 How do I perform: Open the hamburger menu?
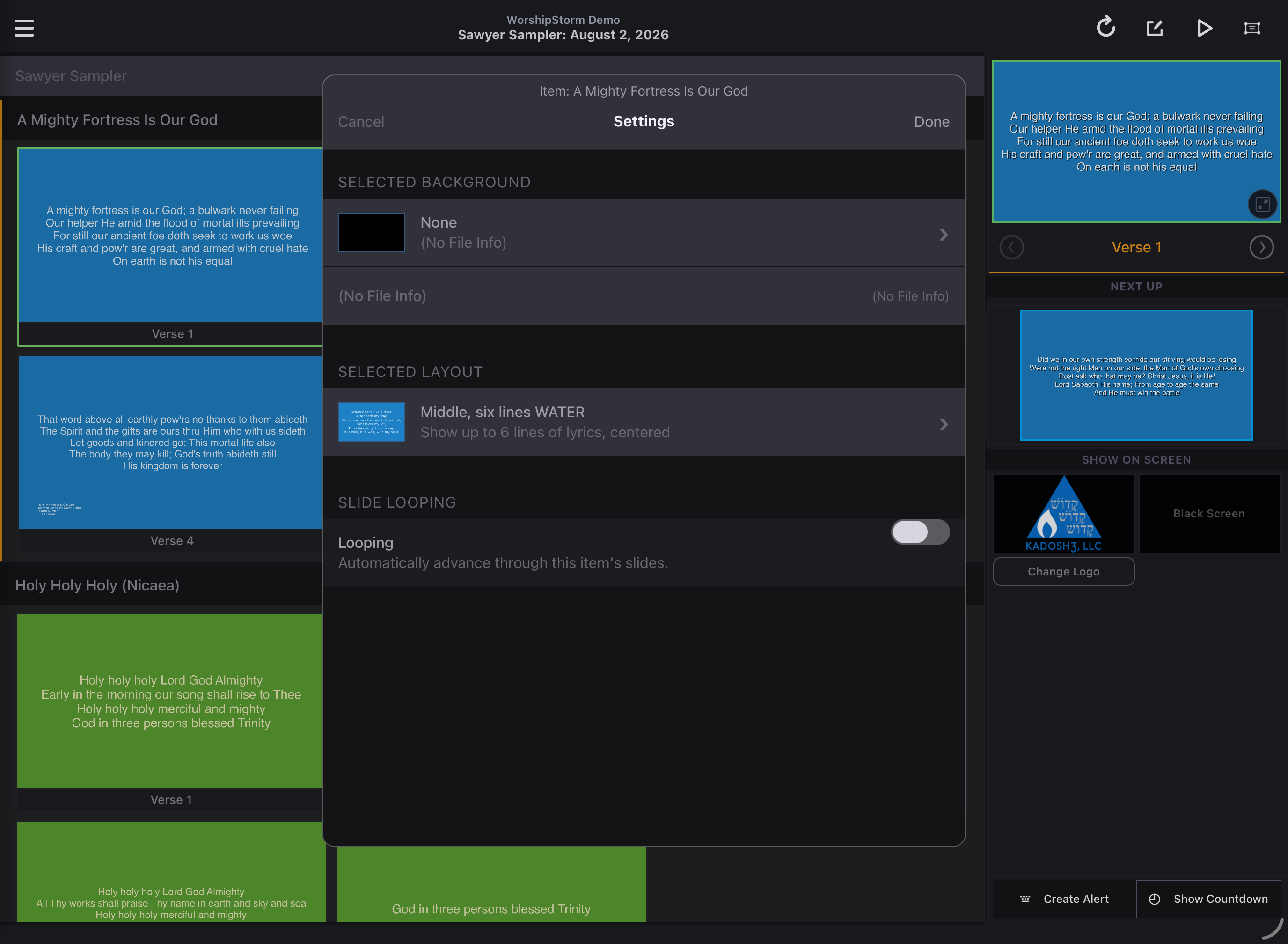(x=24, y=28)
